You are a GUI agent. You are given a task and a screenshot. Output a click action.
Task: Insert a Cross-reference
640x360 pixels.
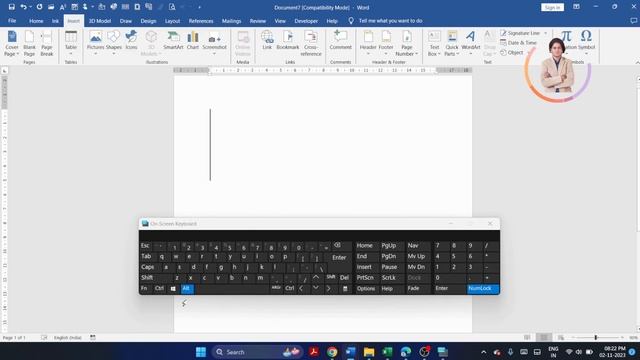(311, 43)
